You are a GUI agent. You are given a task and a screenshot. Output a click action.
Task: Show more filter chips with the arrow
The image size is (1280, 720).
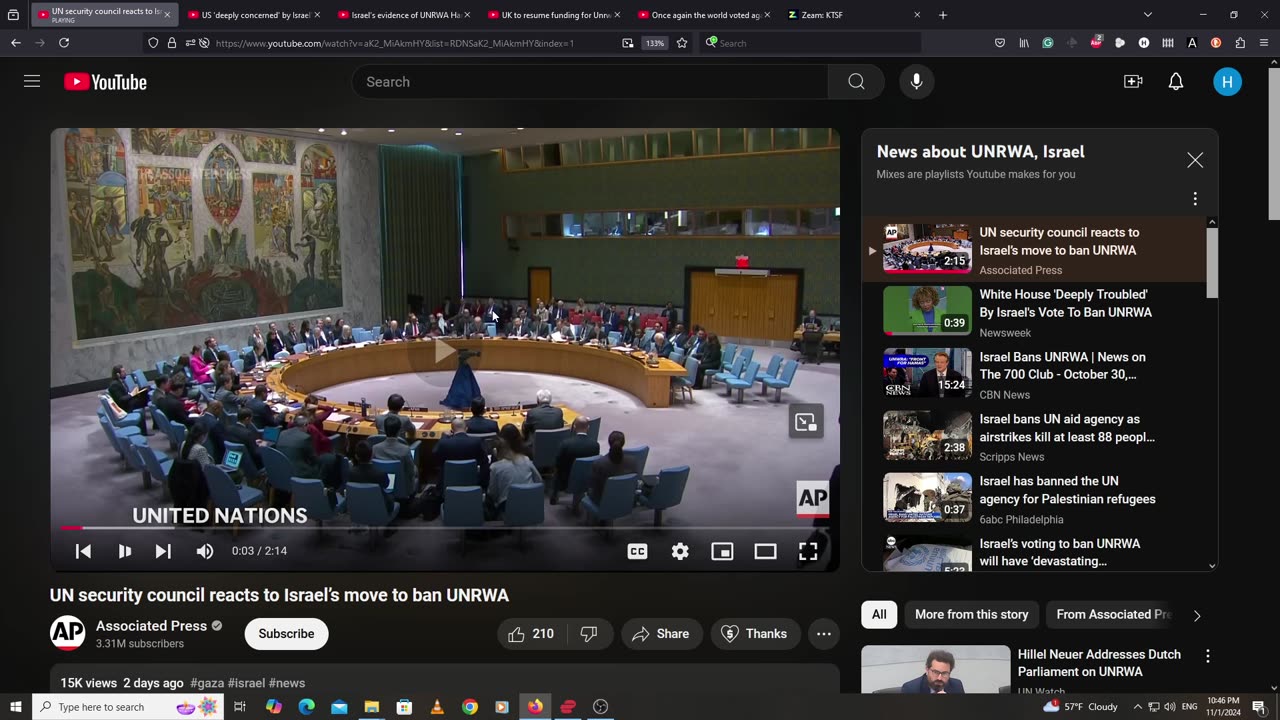[1197, 615]
